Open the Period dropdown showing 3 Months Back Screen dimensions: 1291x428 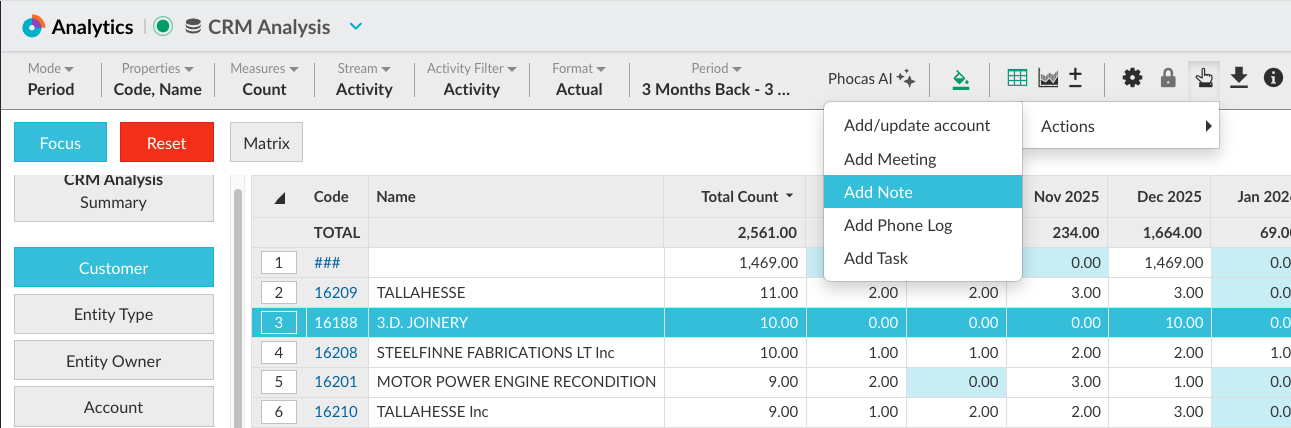[716, 79]
